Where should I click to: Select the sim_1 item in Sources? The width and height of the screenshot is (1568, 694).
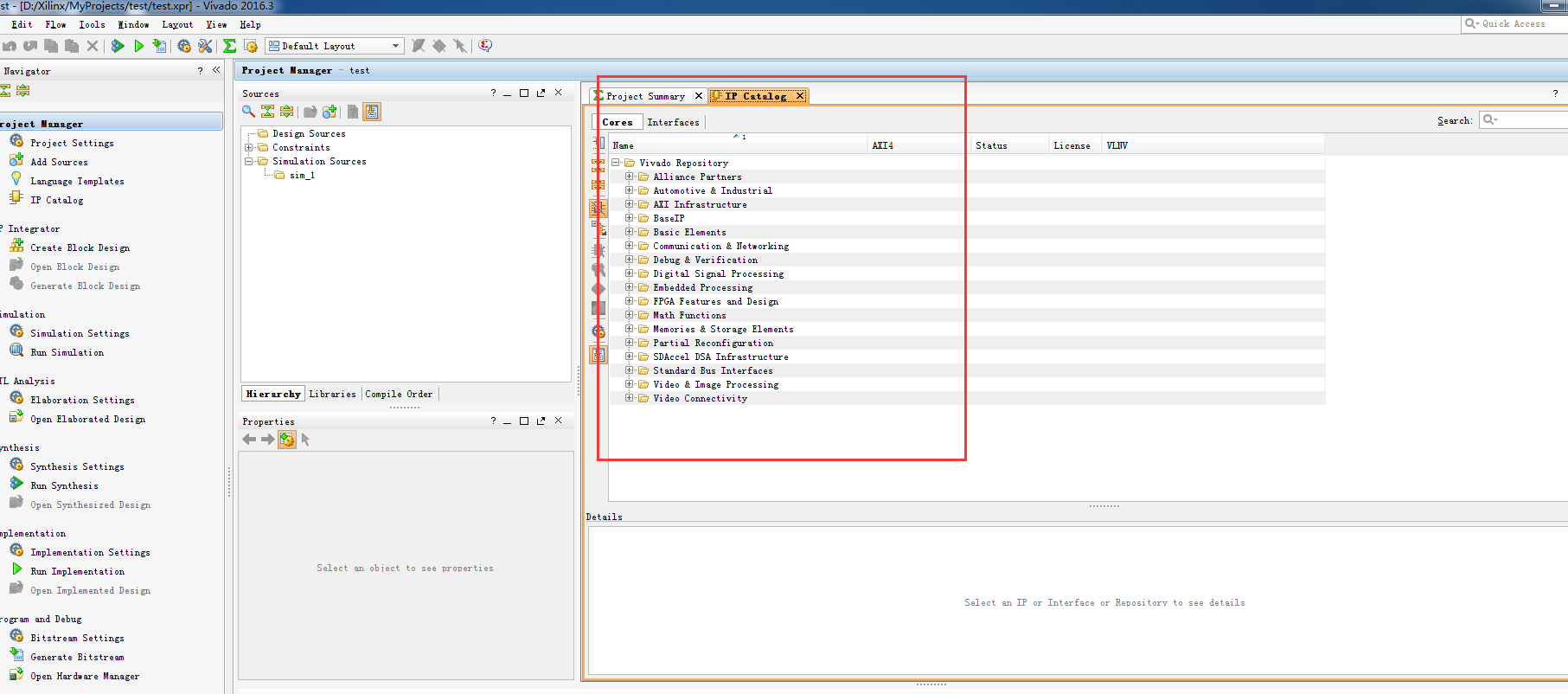pos(302,175)
